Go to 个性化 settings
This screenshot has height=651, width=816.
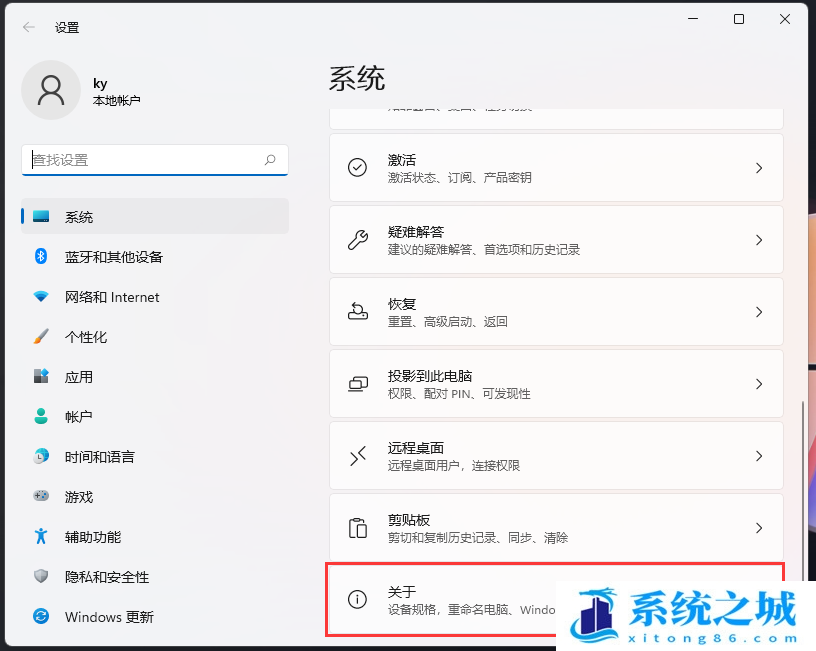[x=155, y=337]
